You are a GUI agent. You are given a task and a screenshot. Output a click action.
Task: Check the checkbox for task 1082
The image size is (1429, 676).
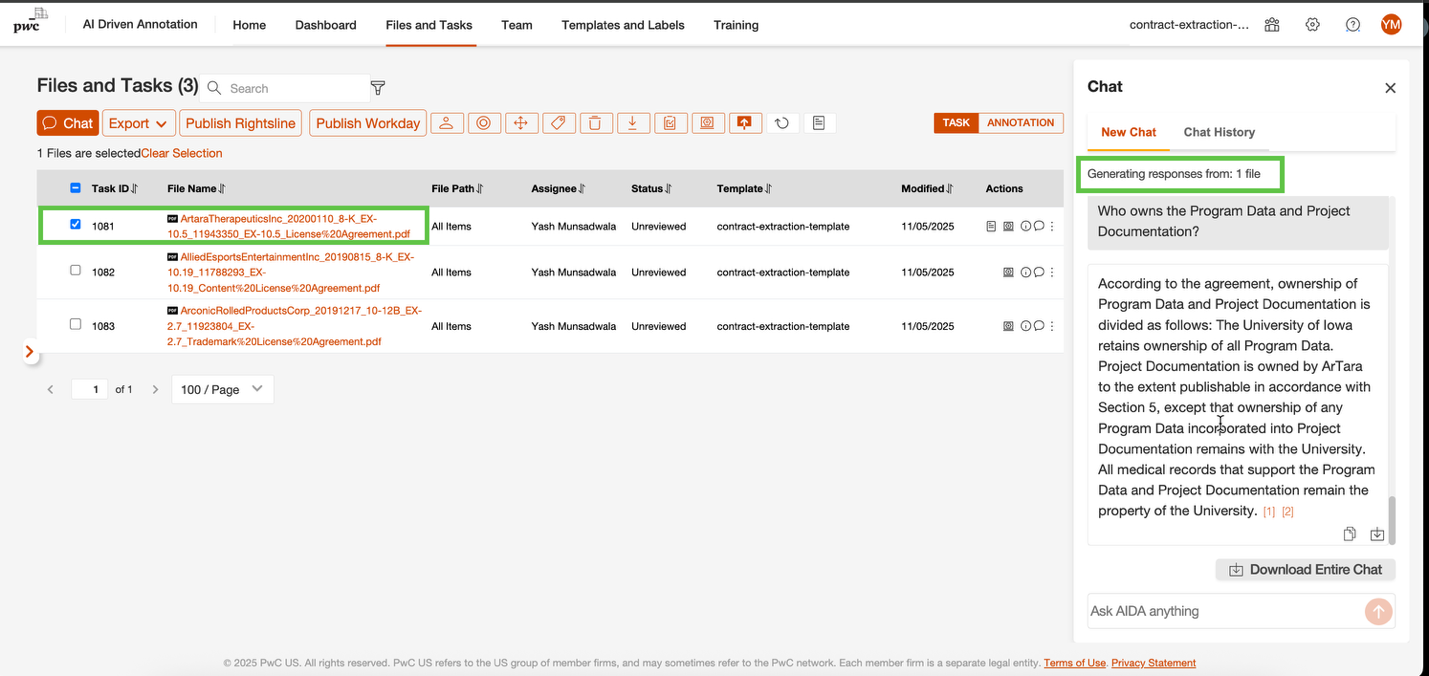coord(74,271)
